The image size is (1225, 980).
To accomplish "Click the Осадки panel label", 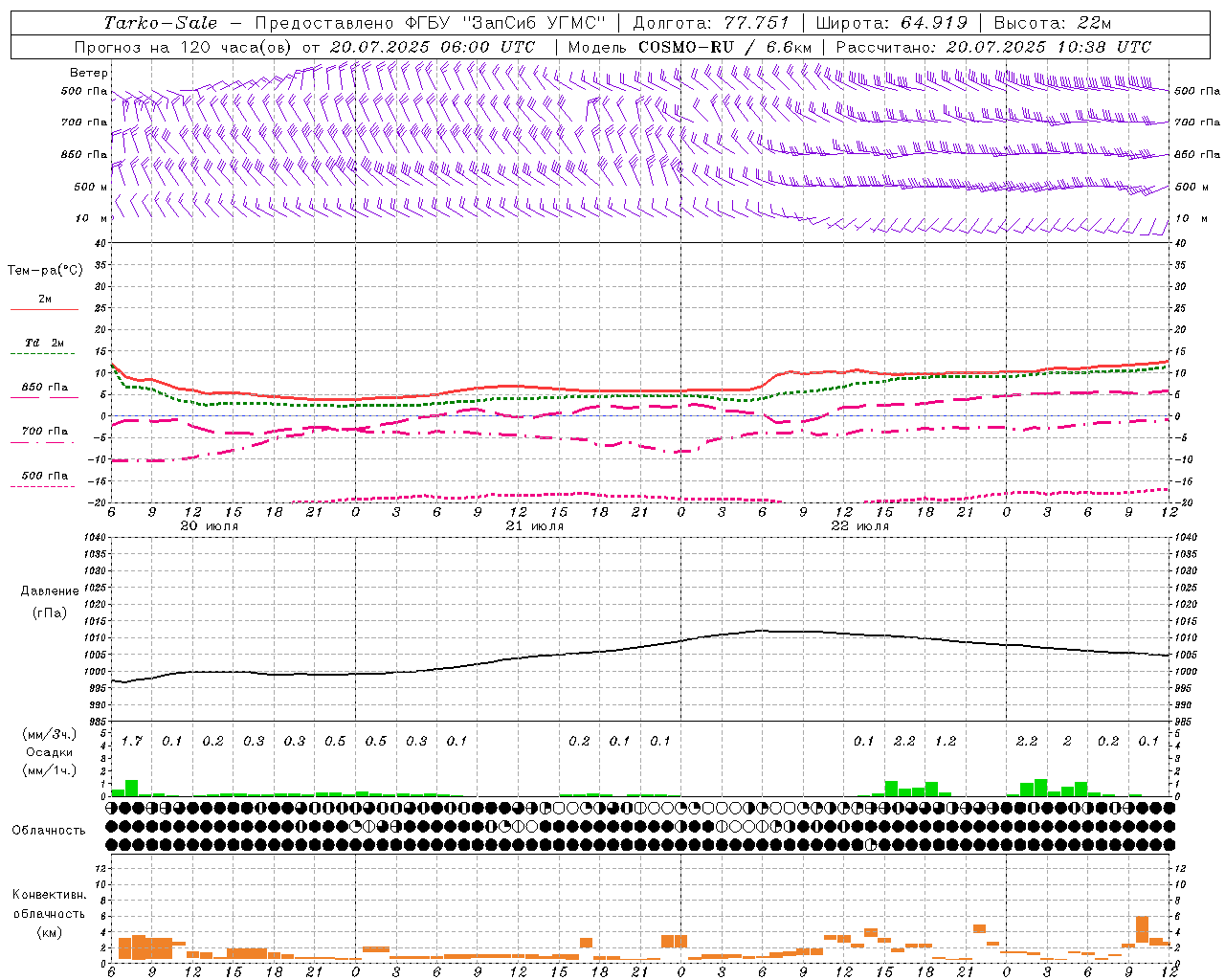I will [50, 752].
